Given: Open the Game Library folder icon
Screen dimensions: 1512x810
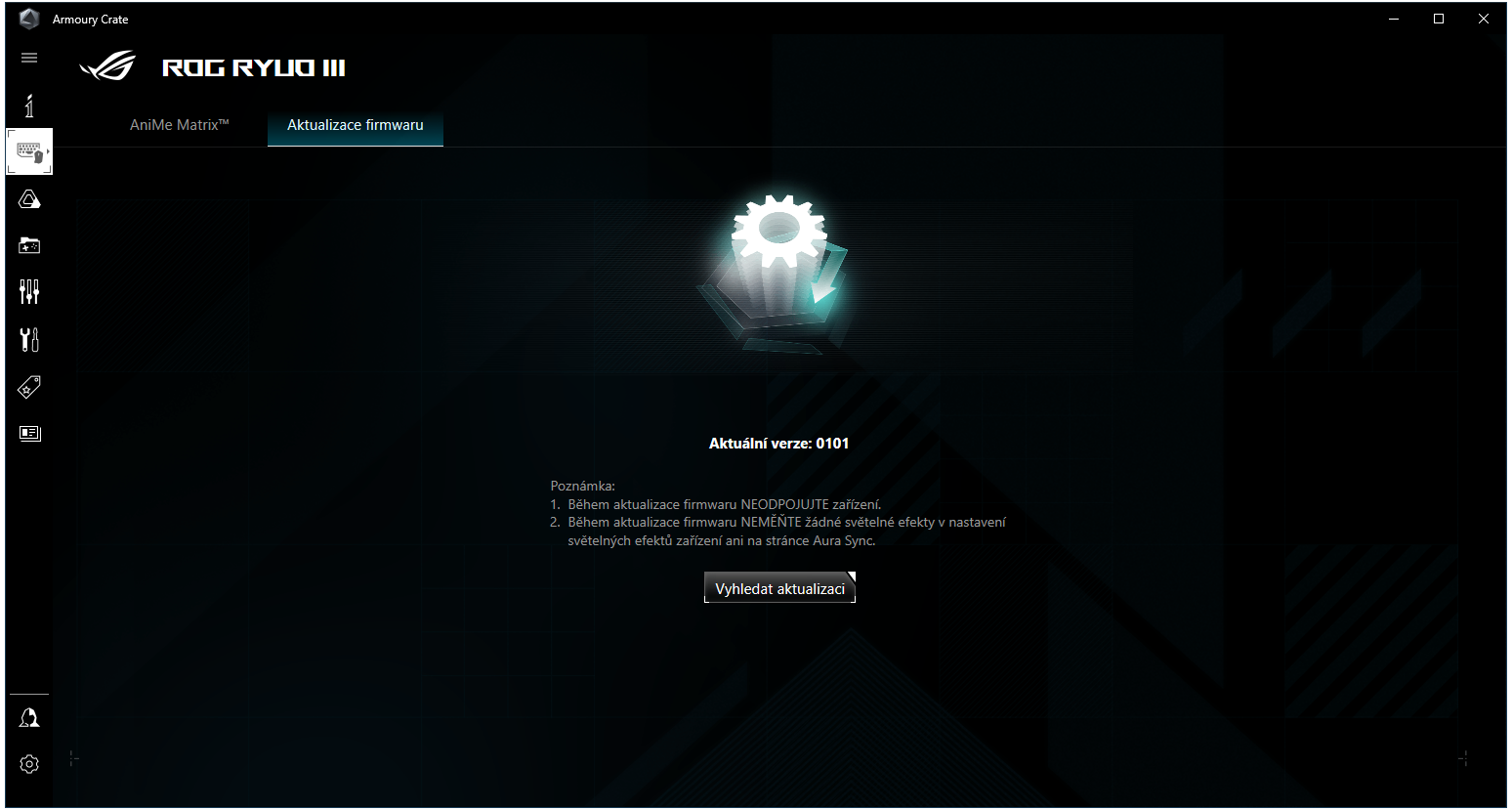Looking at the screenshot, I should coord(29,245).
